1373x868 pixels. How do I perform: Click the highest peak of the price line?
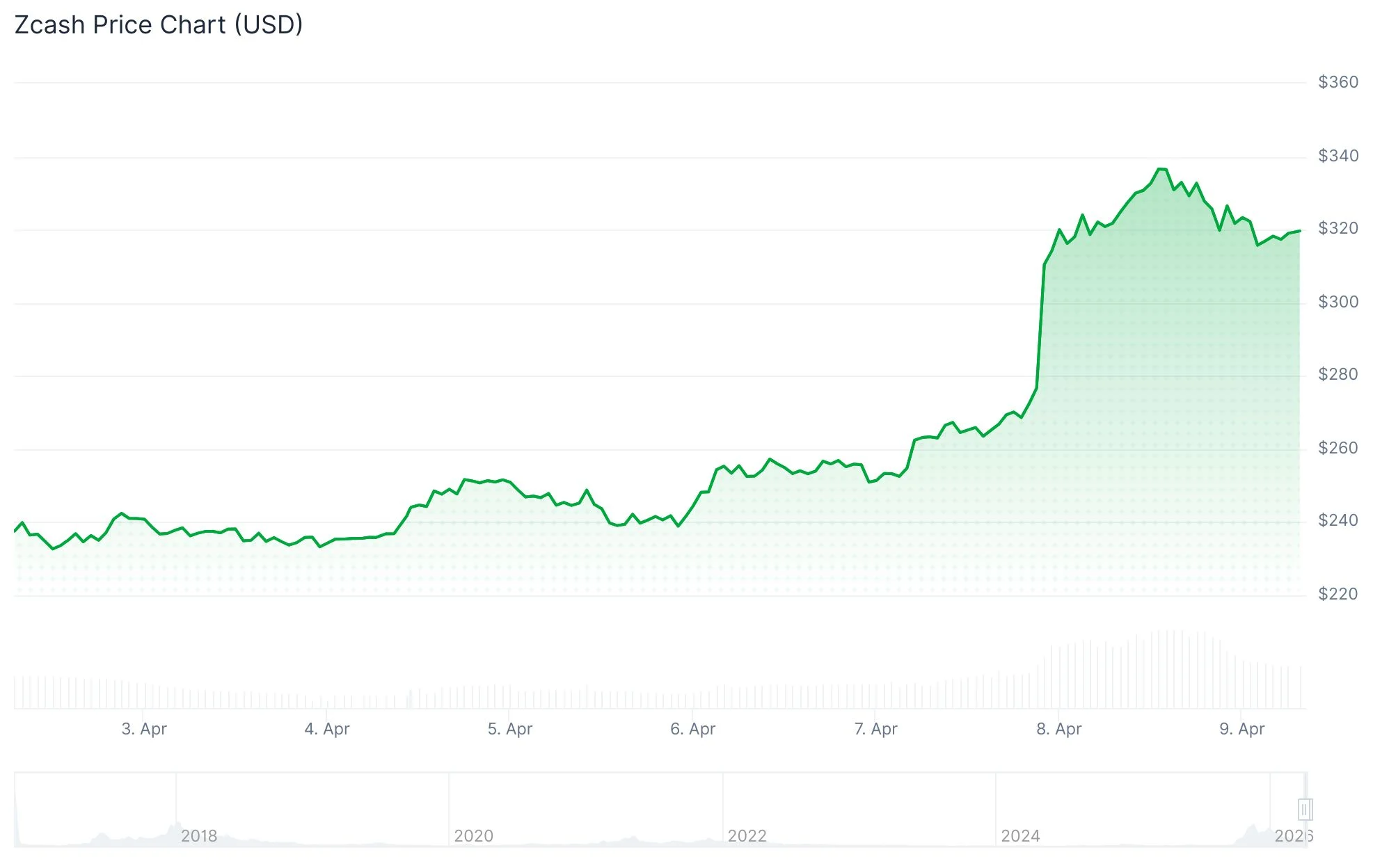(1161, 169)
